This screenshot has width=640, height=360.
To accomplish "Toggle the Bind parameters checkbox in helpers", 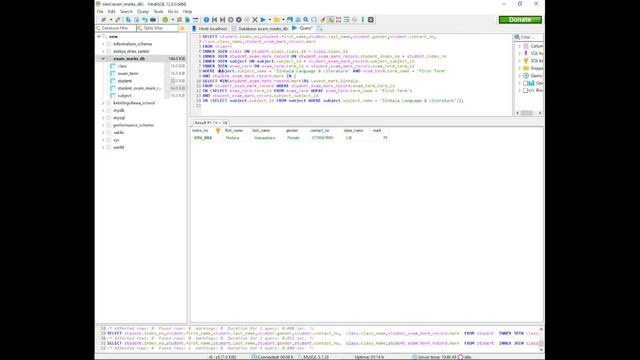I will (525, 90).
